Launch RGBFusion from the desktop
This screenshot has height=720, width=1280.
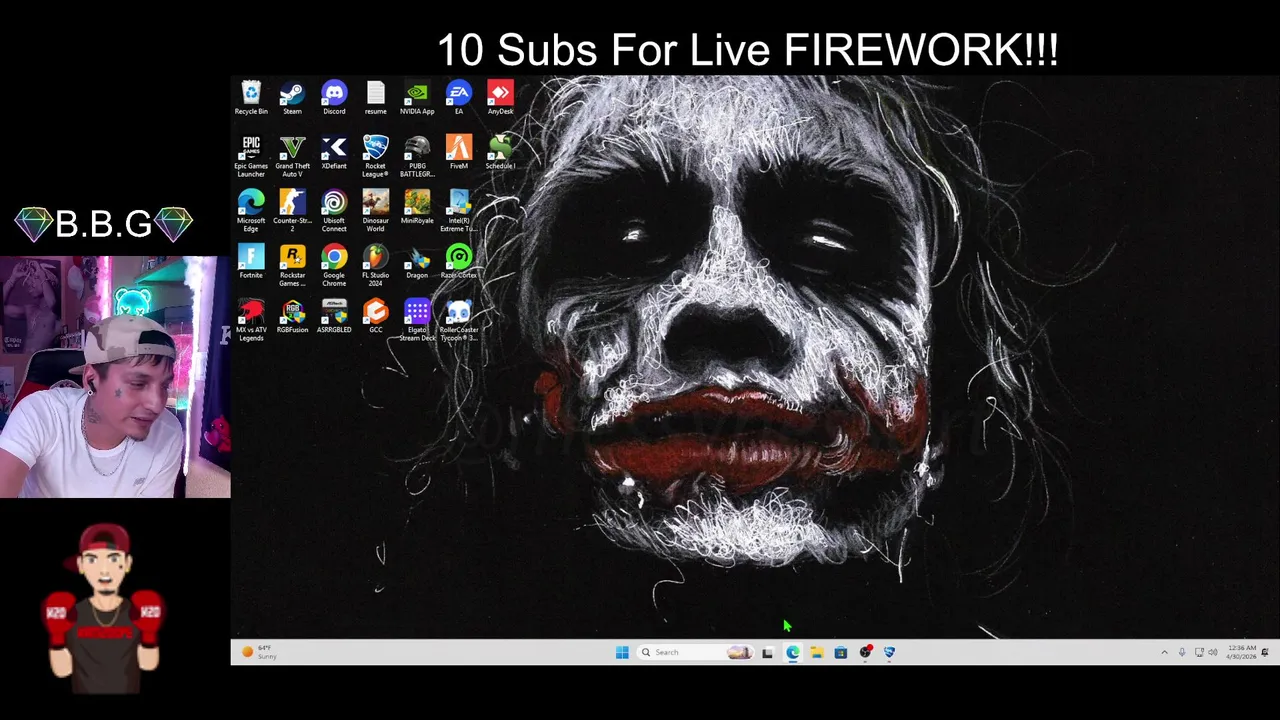292,317
